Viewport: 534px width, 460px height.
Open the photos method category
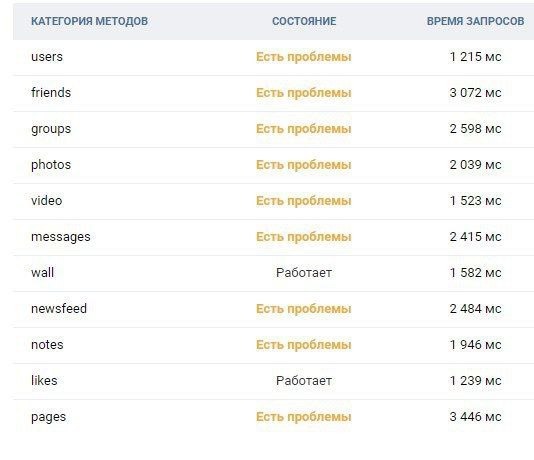[51, 165]
